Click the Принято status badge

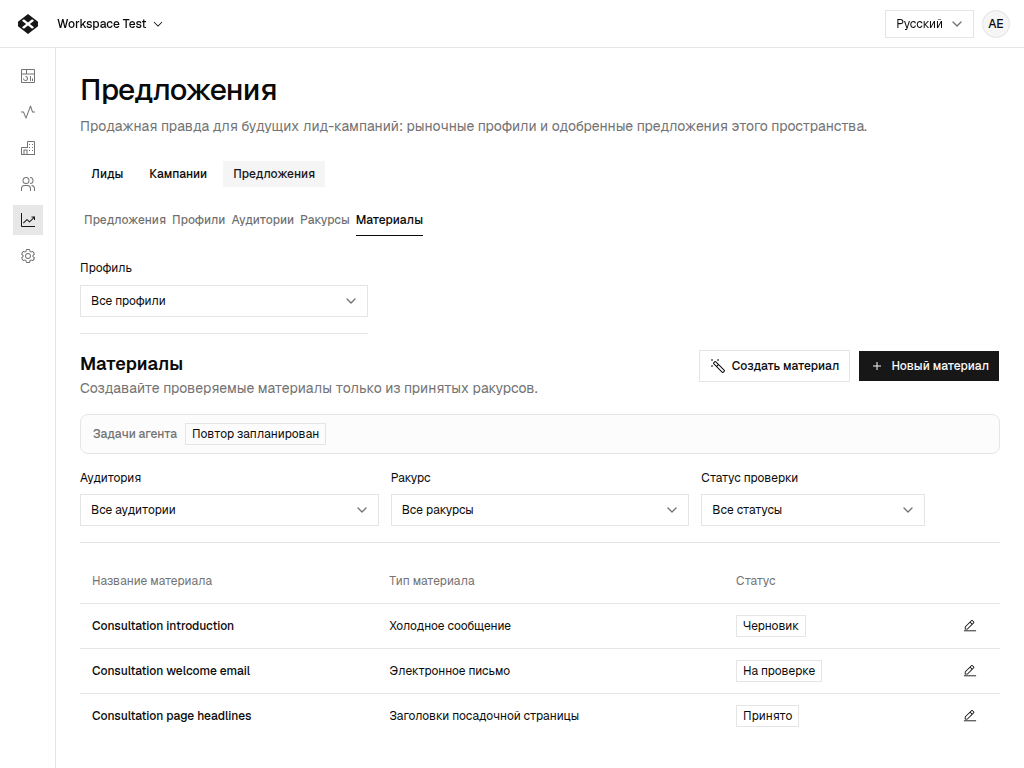767,716
